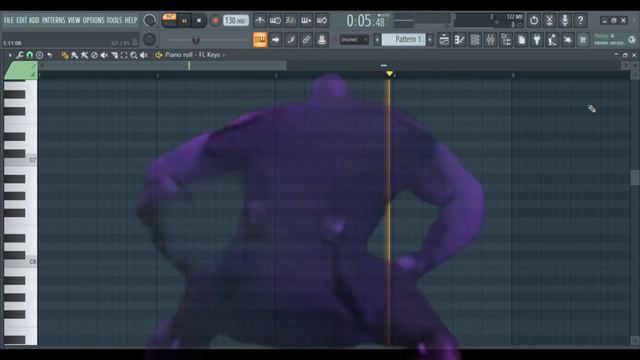Click the CPU and memory monitor panel
This screenshot has width=640, height=360.
[x=489, y=20]
